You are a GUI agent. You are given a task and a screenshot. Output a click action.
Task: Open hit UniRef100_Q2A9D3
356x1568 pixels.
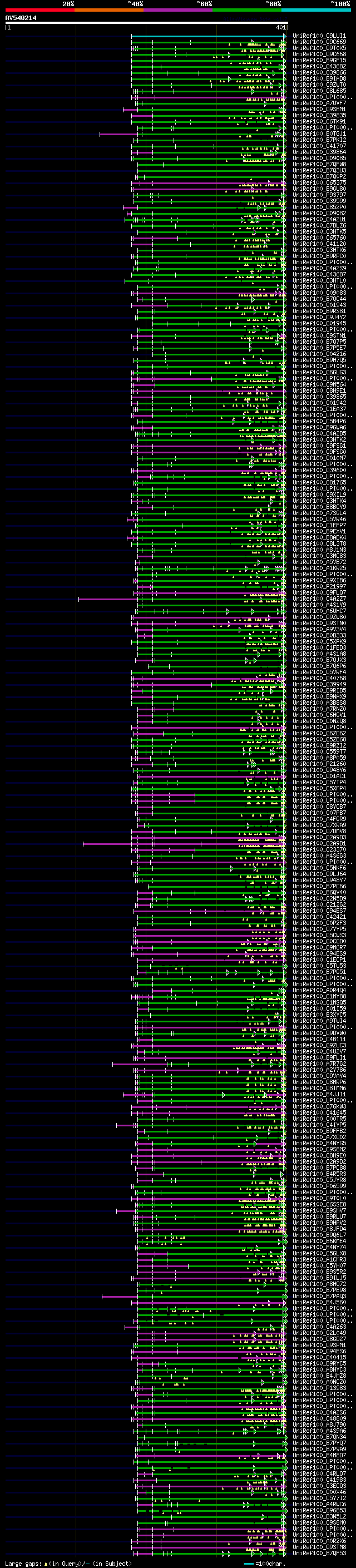tap(319, 838)
